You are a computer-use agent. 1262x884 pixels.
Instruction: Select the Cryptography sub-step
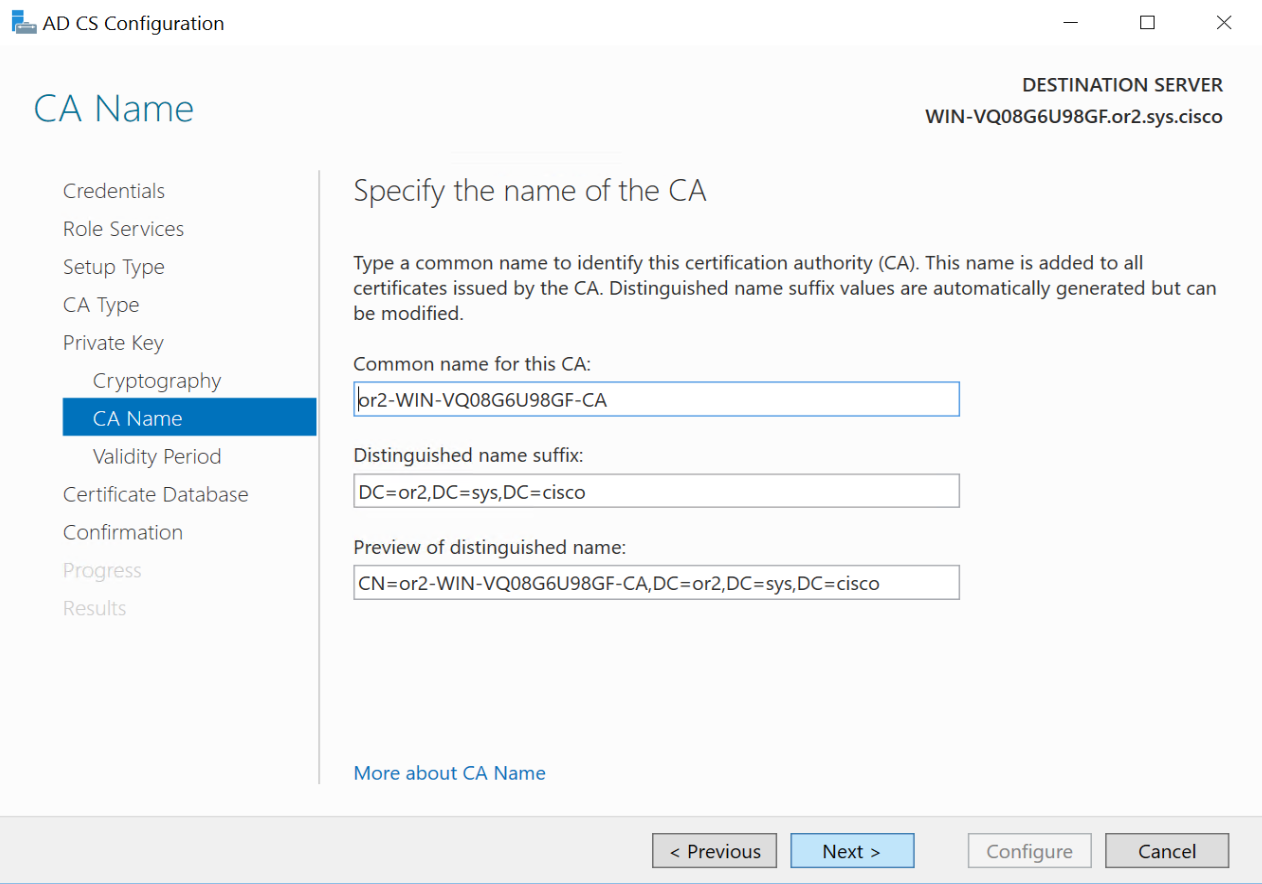click(157, 381)
